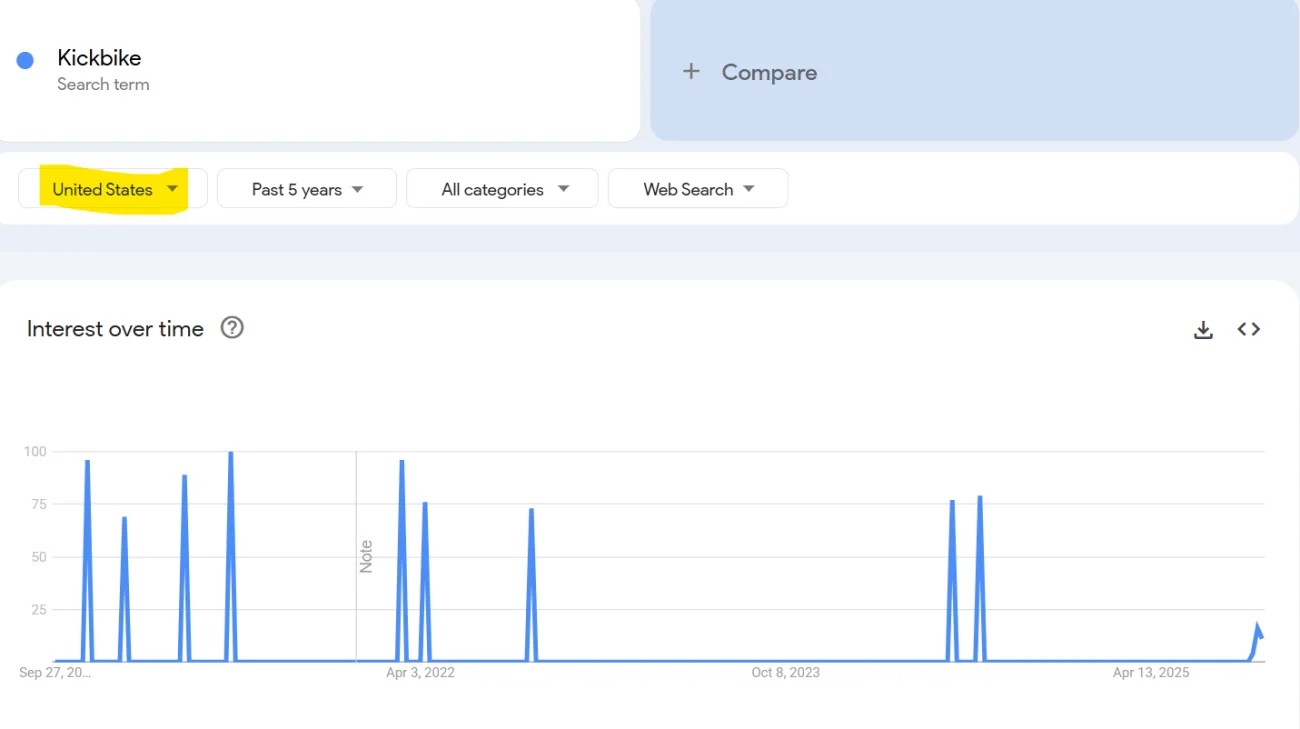
Task: Click the Oct 8, 2023 axis label
Action: point(785,673)
